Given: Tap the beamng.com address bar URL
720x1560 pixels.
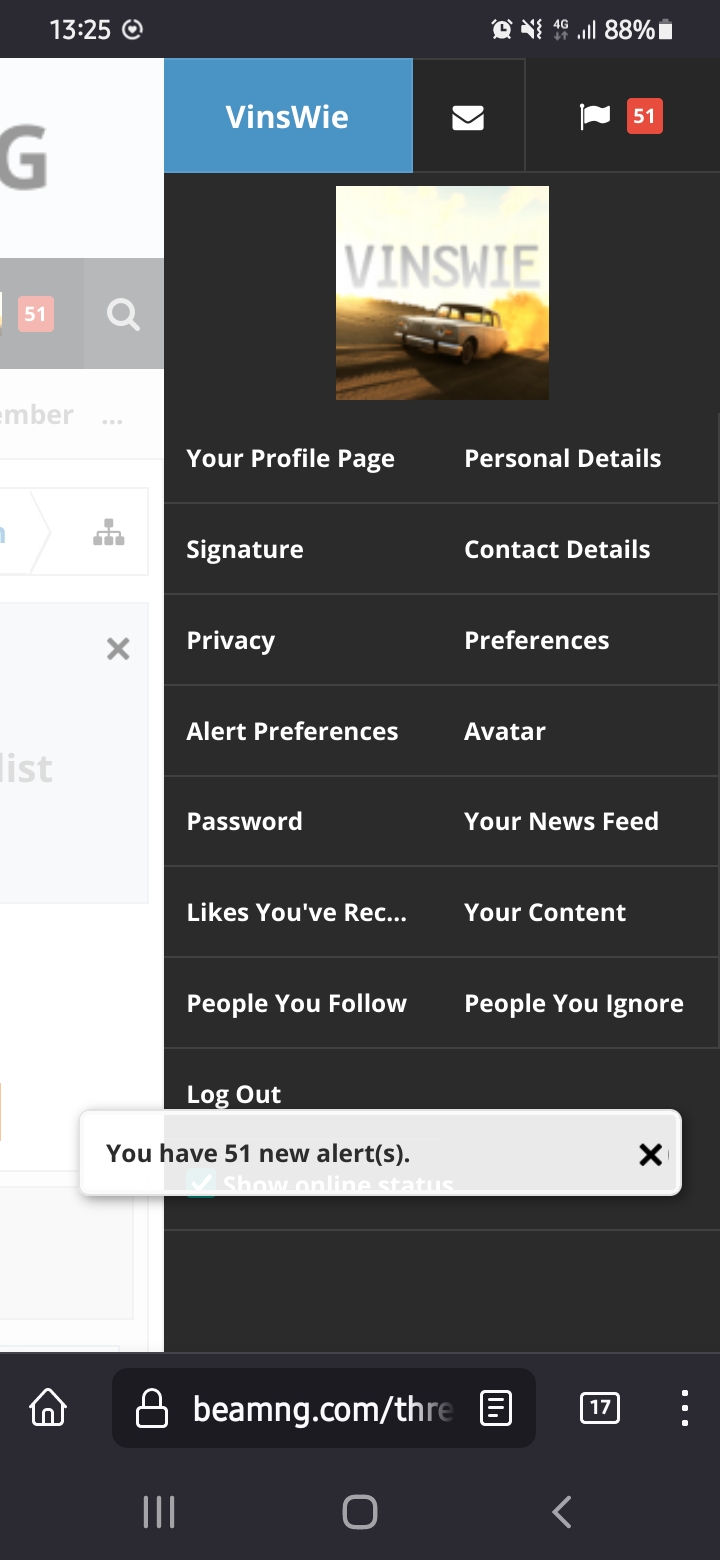Looking at the screenshot, I should coord(322,1408).
